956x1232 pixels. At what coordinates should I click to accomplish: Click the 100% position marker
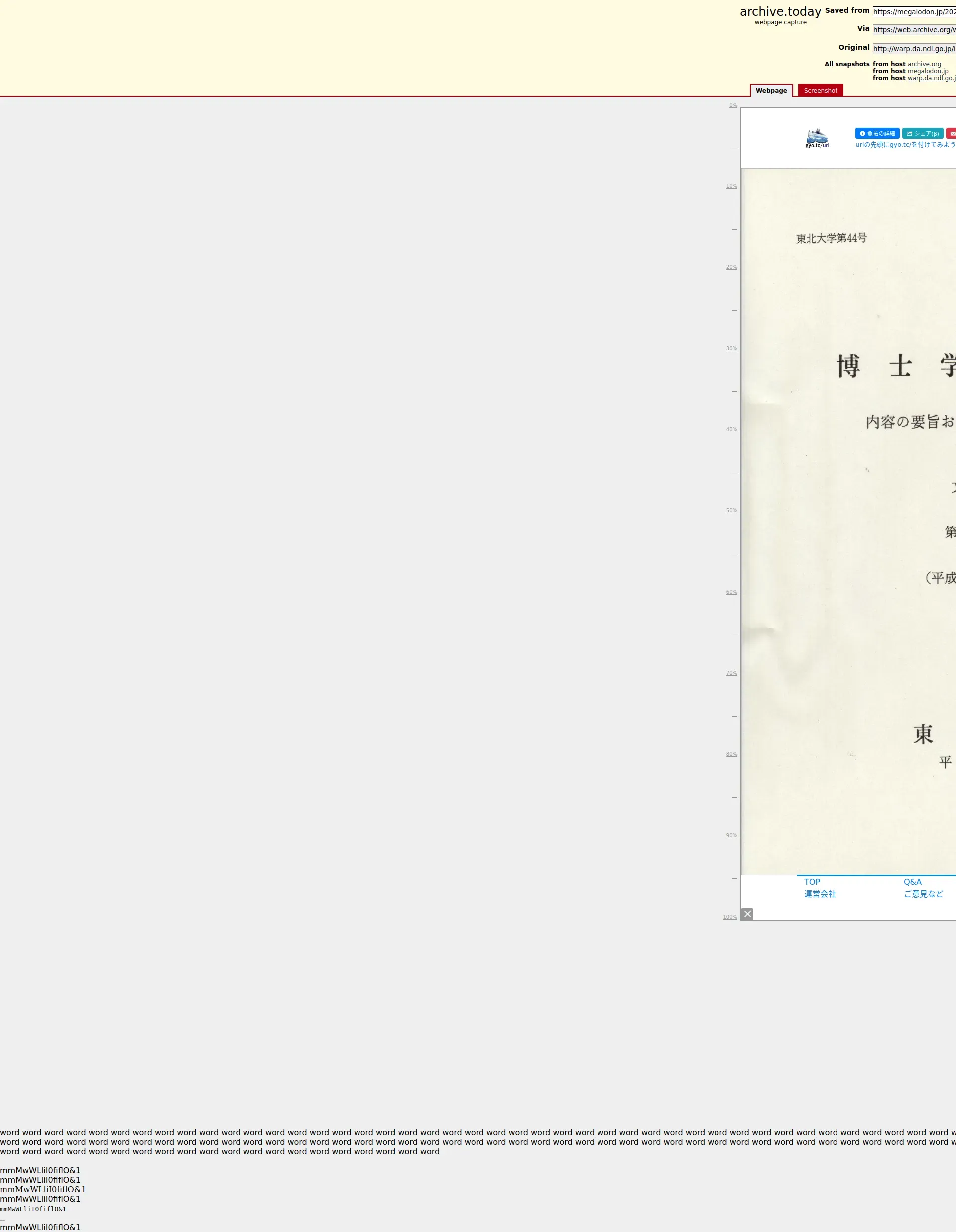coord(730,917)
